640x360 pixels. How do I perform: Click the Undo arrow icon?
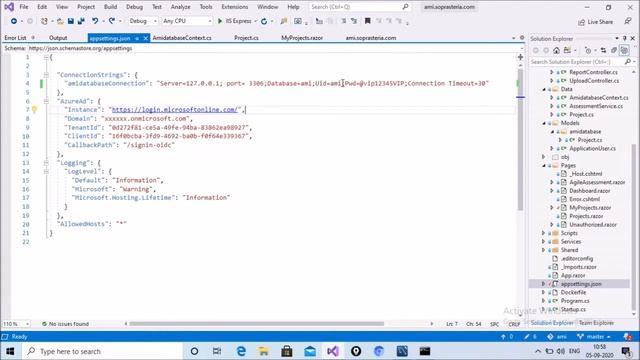pyautogui.click(x=95, y=21)
